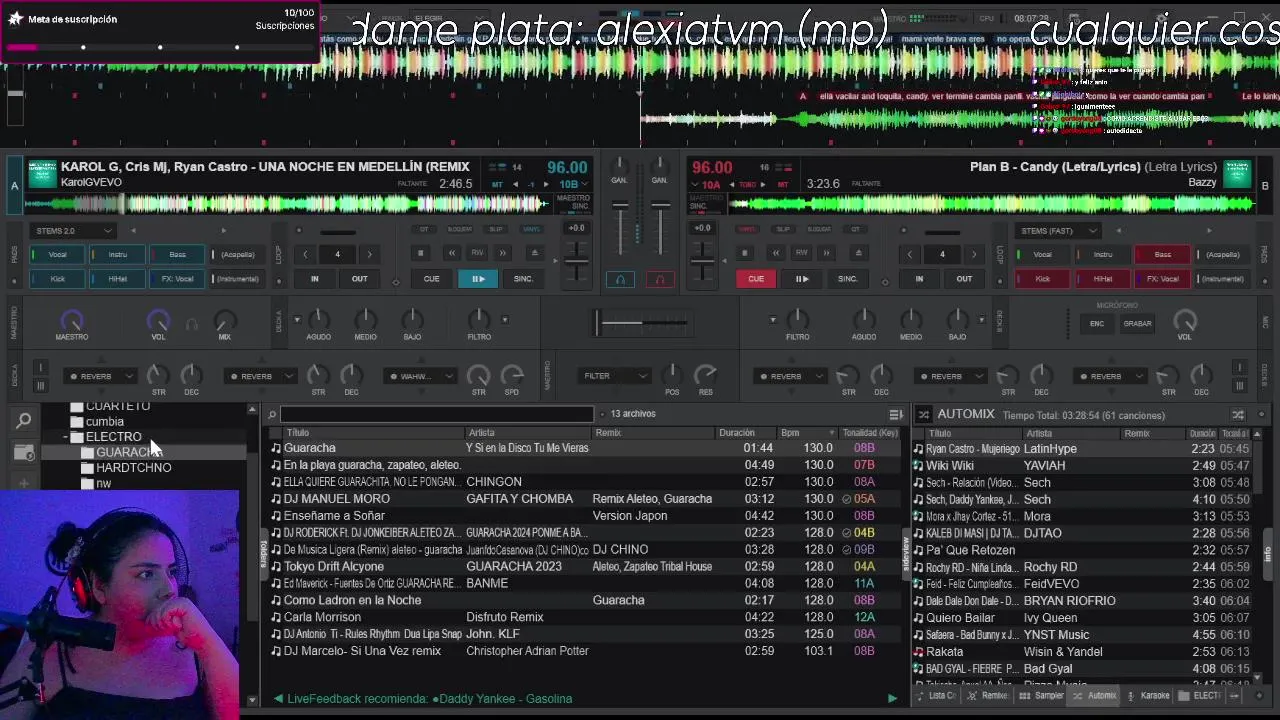Stop playback on deck A
The image size is (1280, 720).
(421, 253)
